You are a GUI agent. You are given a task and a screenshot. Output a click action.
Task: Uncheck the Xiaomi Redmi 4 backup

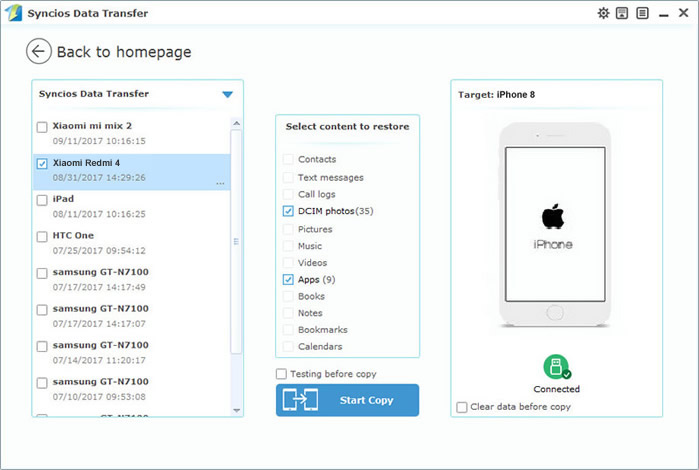(42, 164)
